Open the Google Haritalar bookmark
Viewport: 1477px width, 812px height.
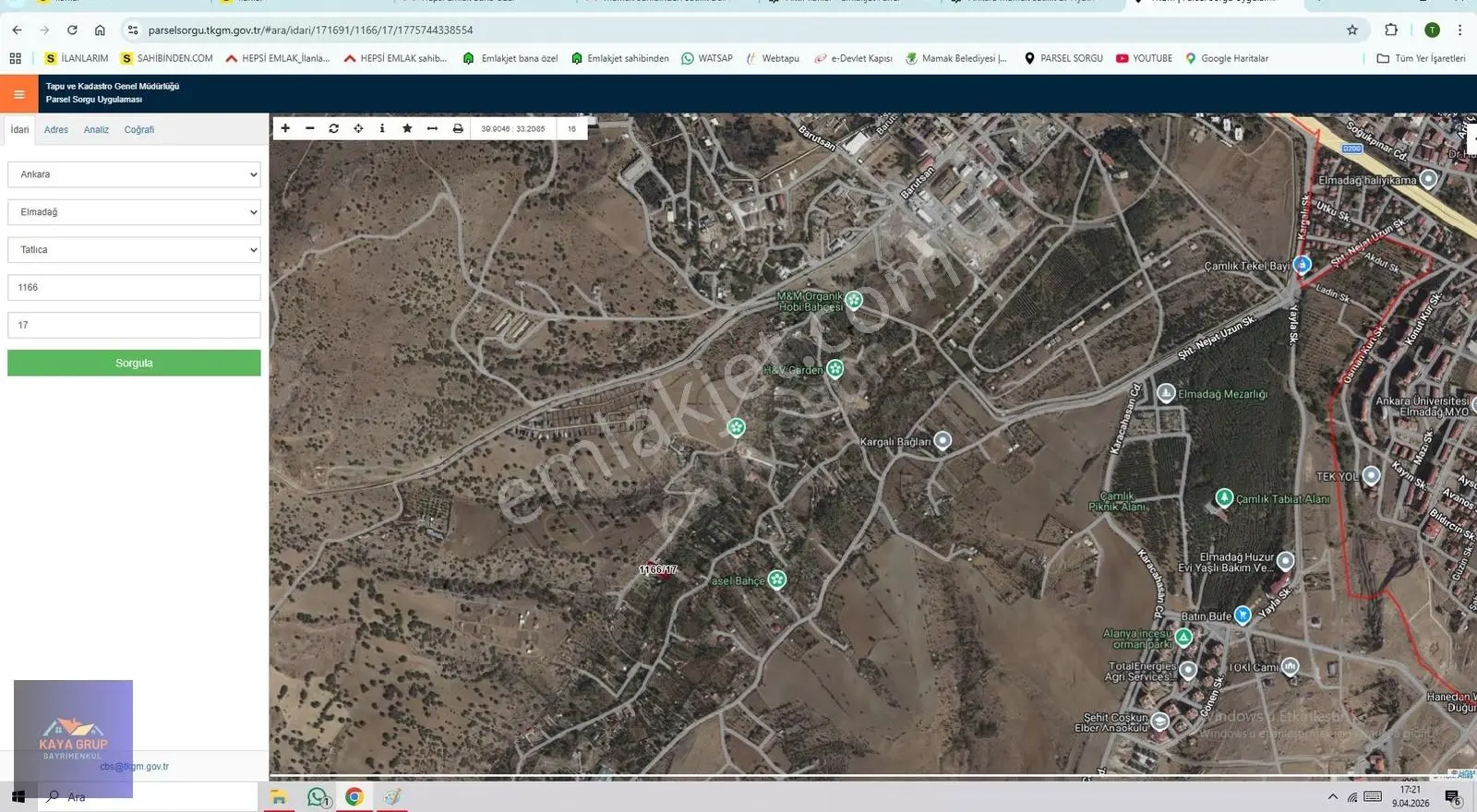(x=1227, y=58)
